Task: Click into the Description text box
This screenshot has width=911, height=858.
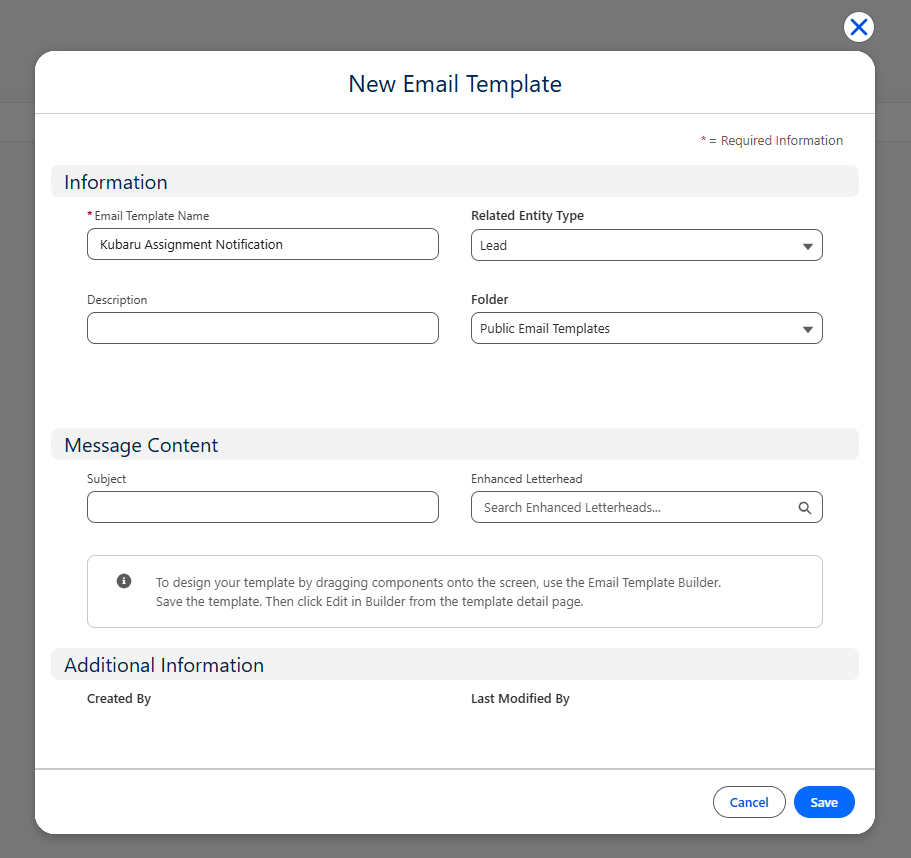Action: tap(262, 328)
